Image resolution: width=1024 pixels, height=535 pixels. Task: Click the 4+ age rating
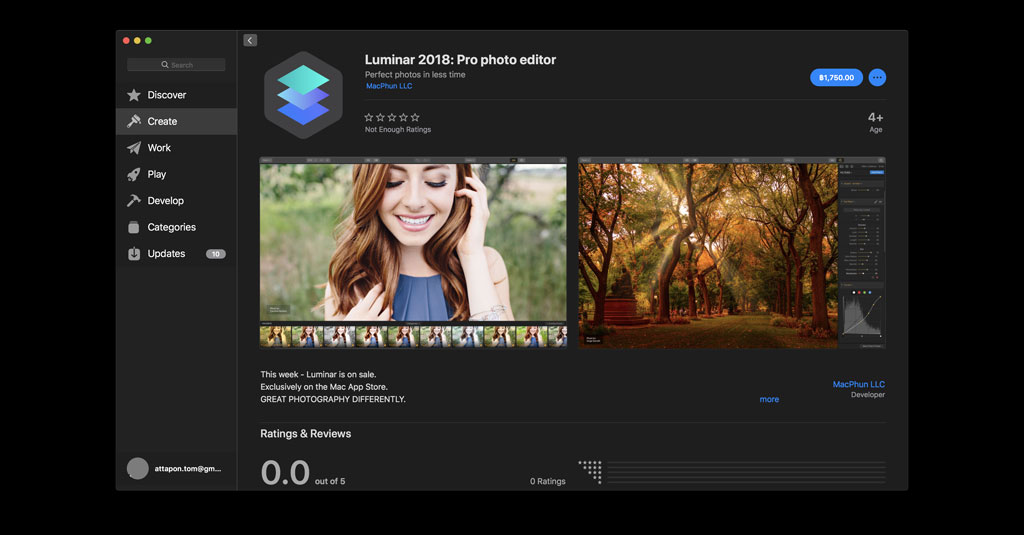(875, 118)
